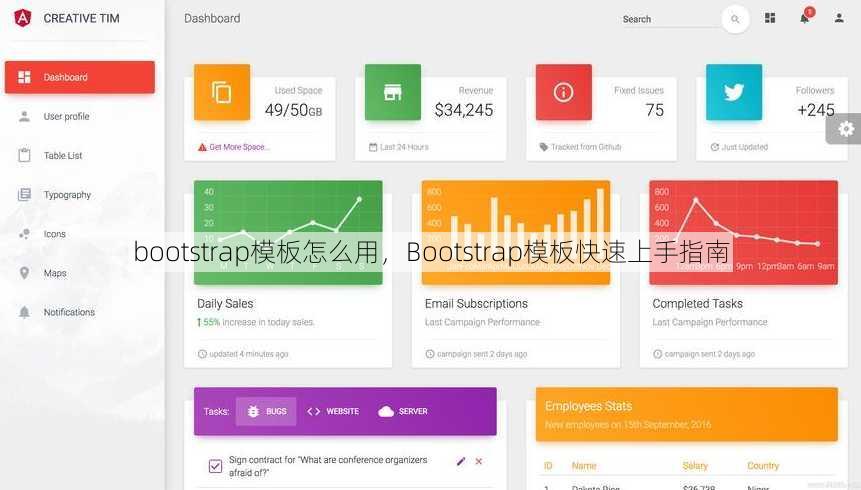The width and height of the screenshot is (861, 490).
Task: Click the Dashboard page title in navbar
Action: 212,18
